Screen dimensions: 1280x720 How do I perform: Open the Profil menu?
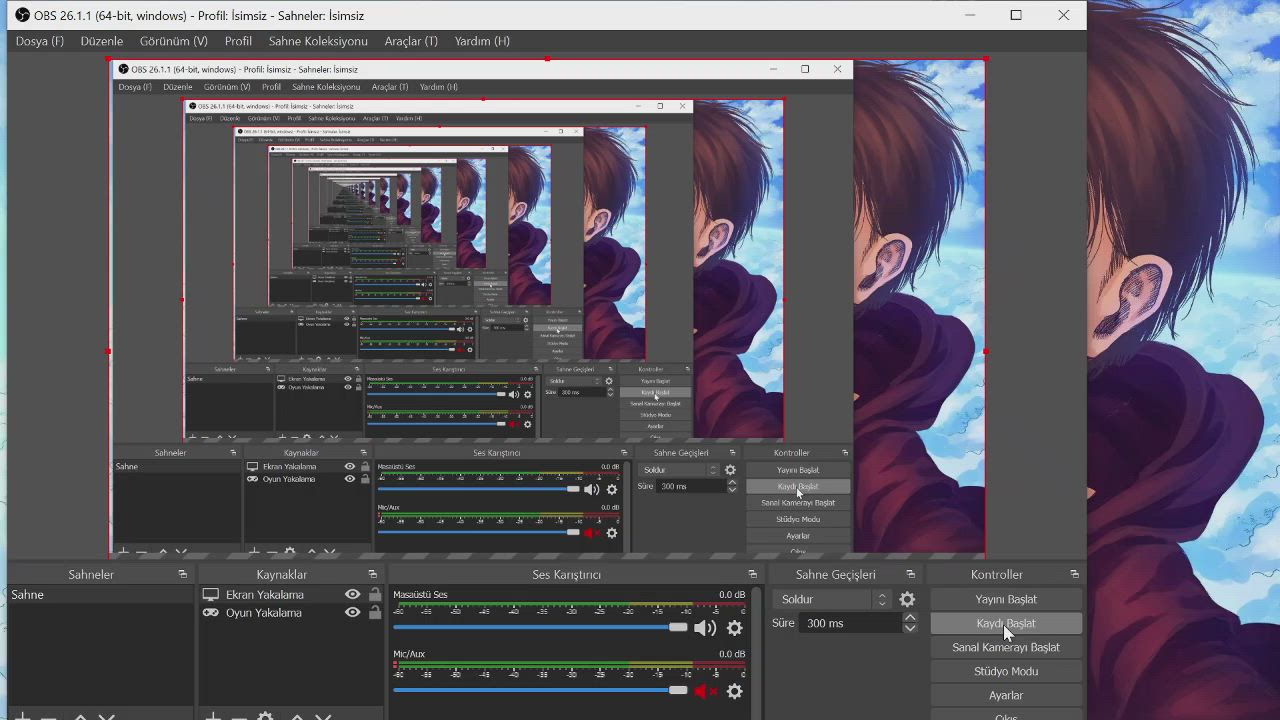pyautogui.click(x=238, y=41)
